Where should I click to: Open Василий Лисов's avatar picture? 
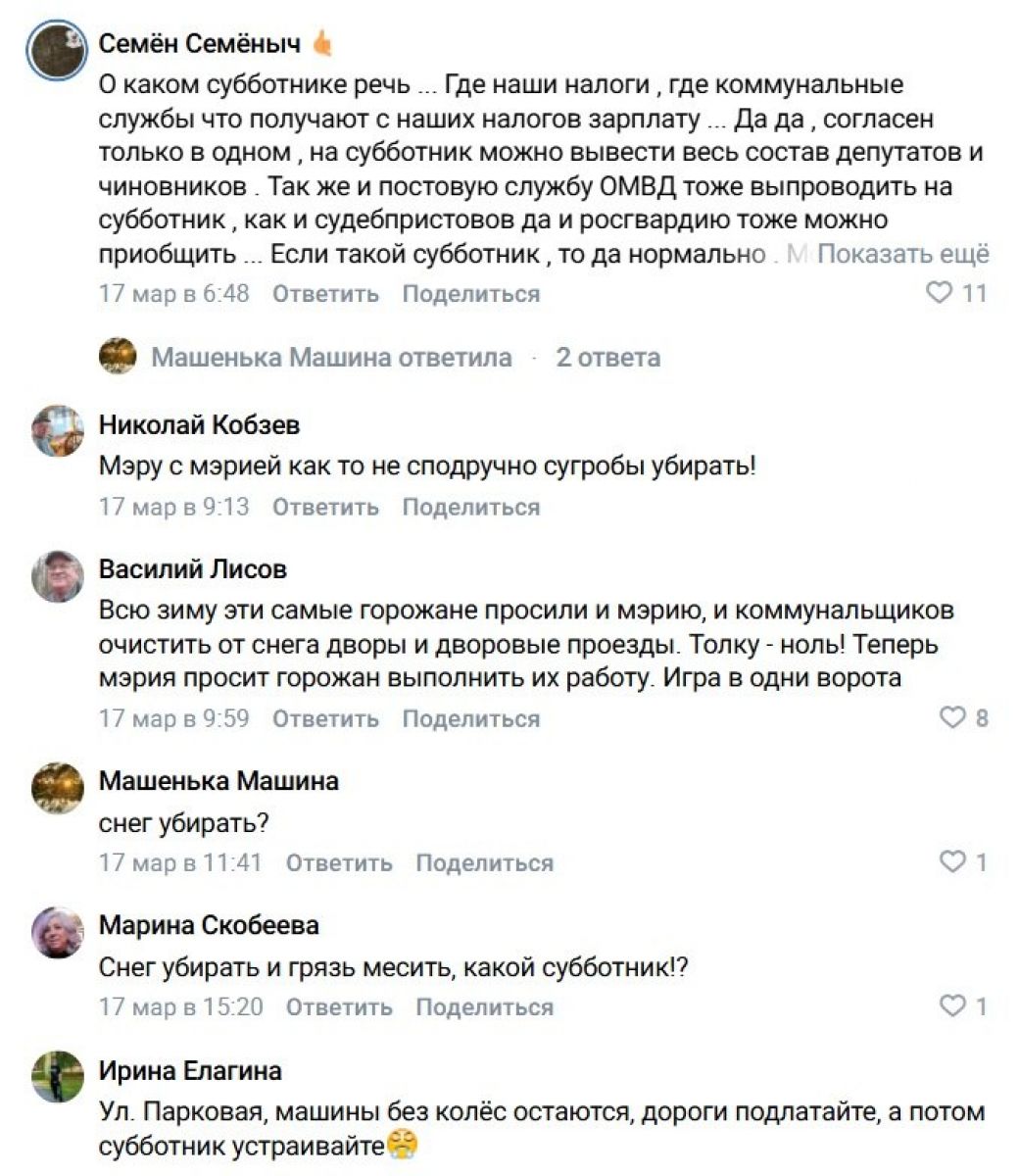click(58, 575)
